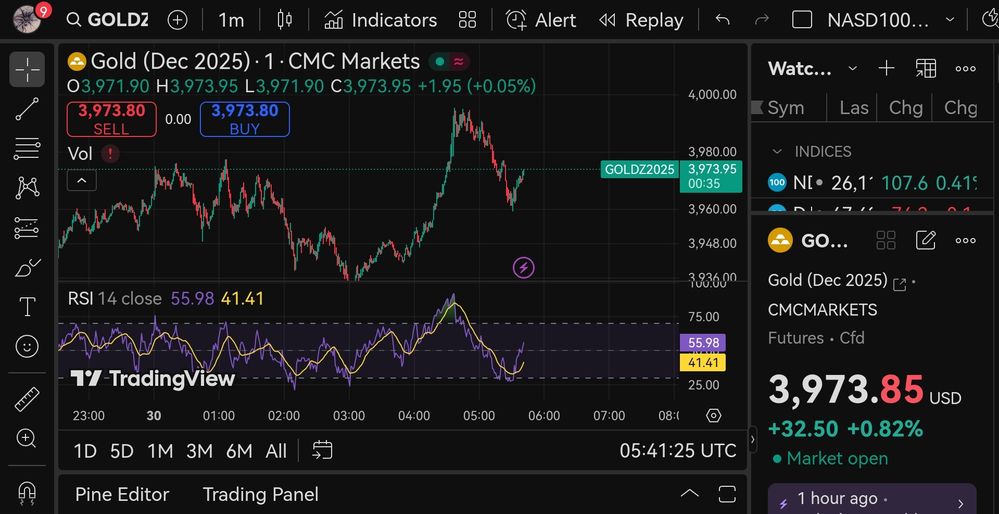Viewport: 999px width, 514px height.
Task: Click the BUY 3,973.80 button
Action: 245,119
